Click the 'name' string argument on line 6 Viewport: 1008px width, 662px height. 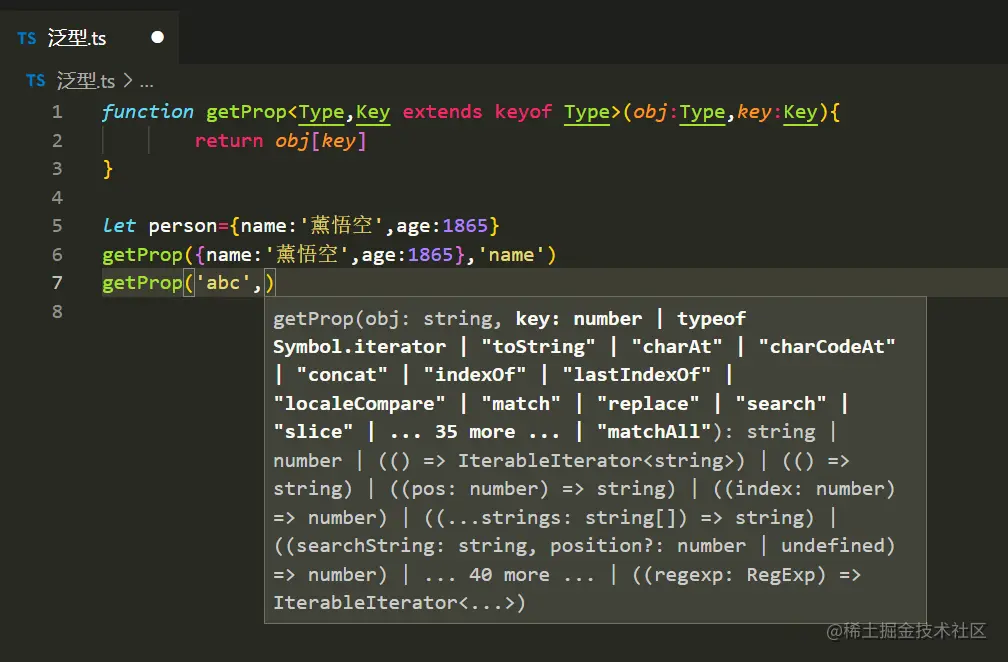[511, 255]
